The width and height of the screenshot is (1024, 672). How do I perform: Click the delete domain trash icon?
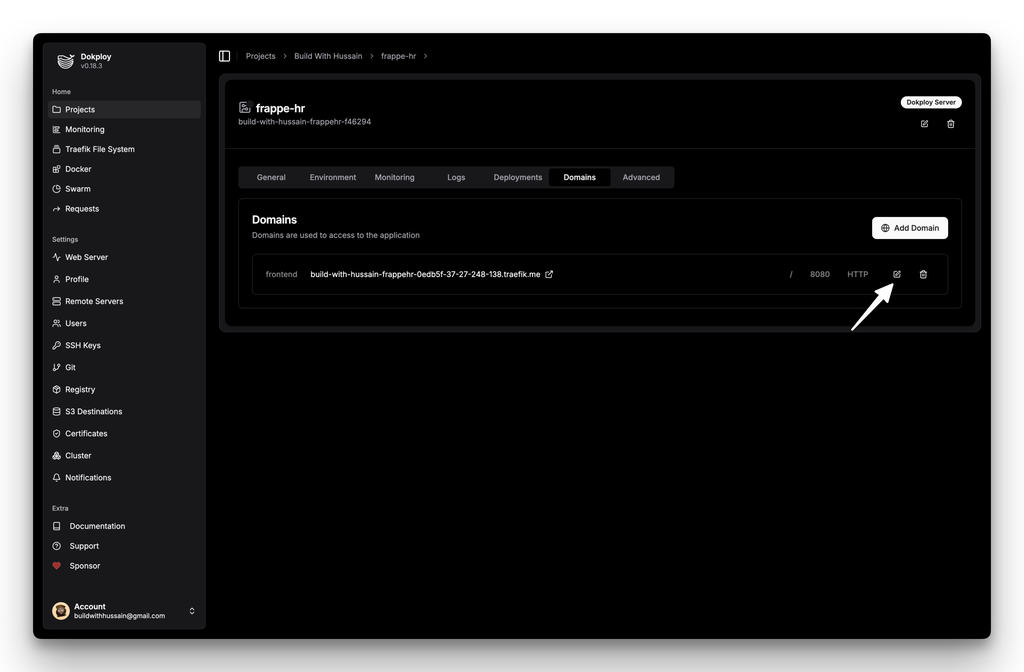point(923,274)
